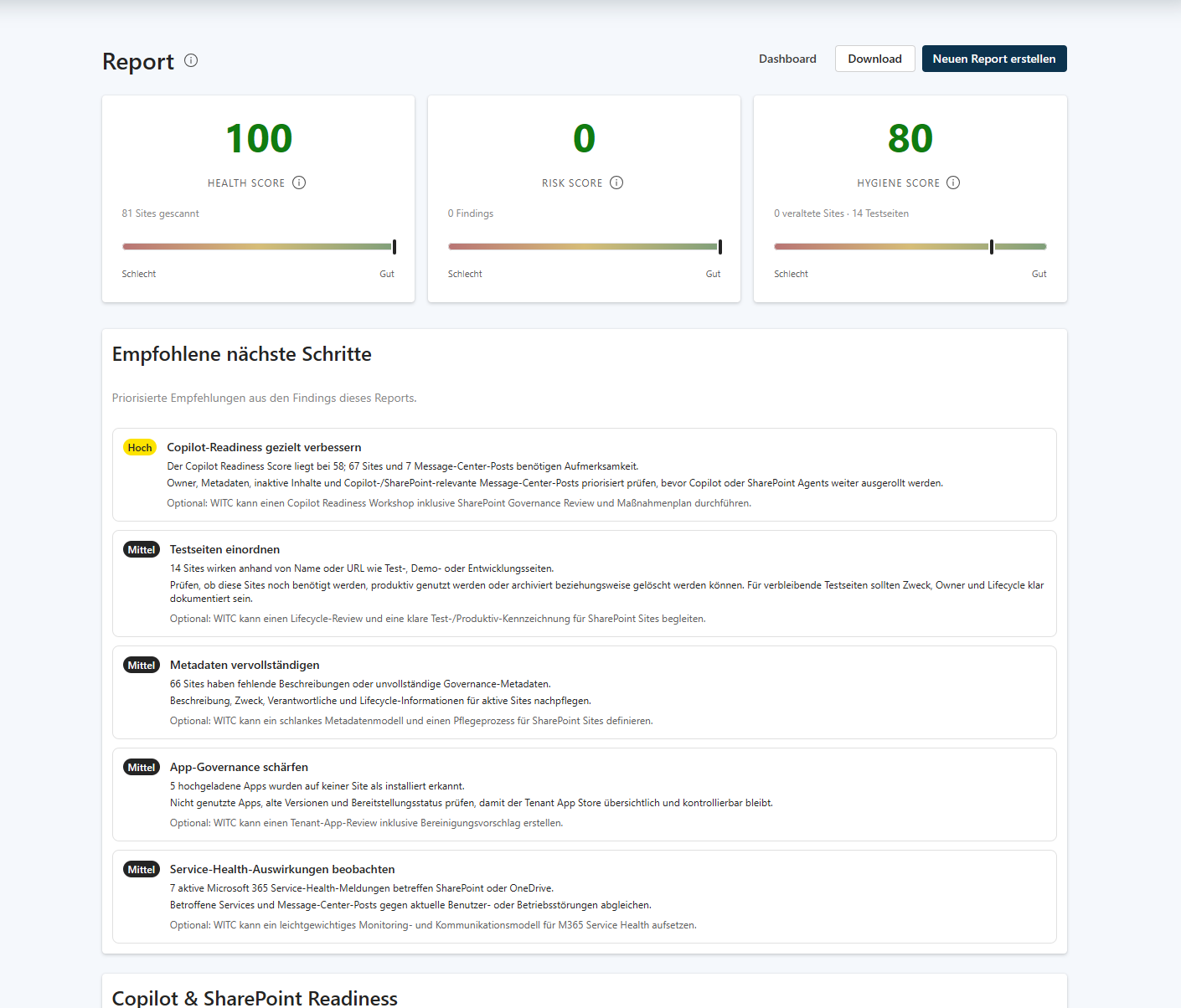Click the M365 Service Health monitoring optional note
The width and height of the screenshot is (1181, 1008).
click(x=433, y=925)
